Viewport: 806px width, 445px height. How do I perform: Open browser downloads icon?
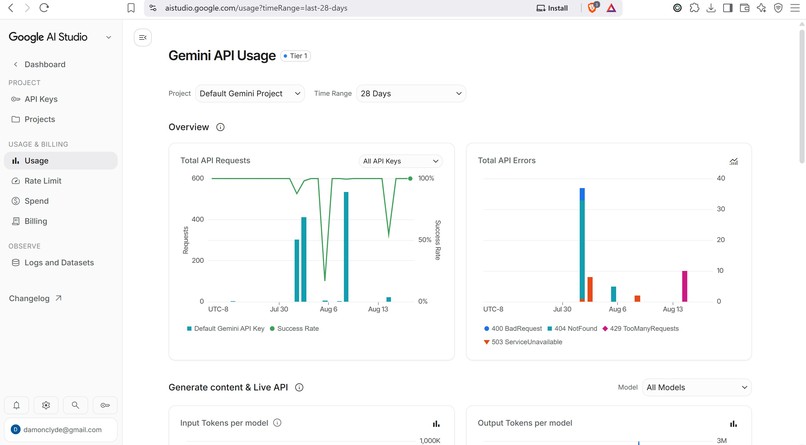pos(711,8)
